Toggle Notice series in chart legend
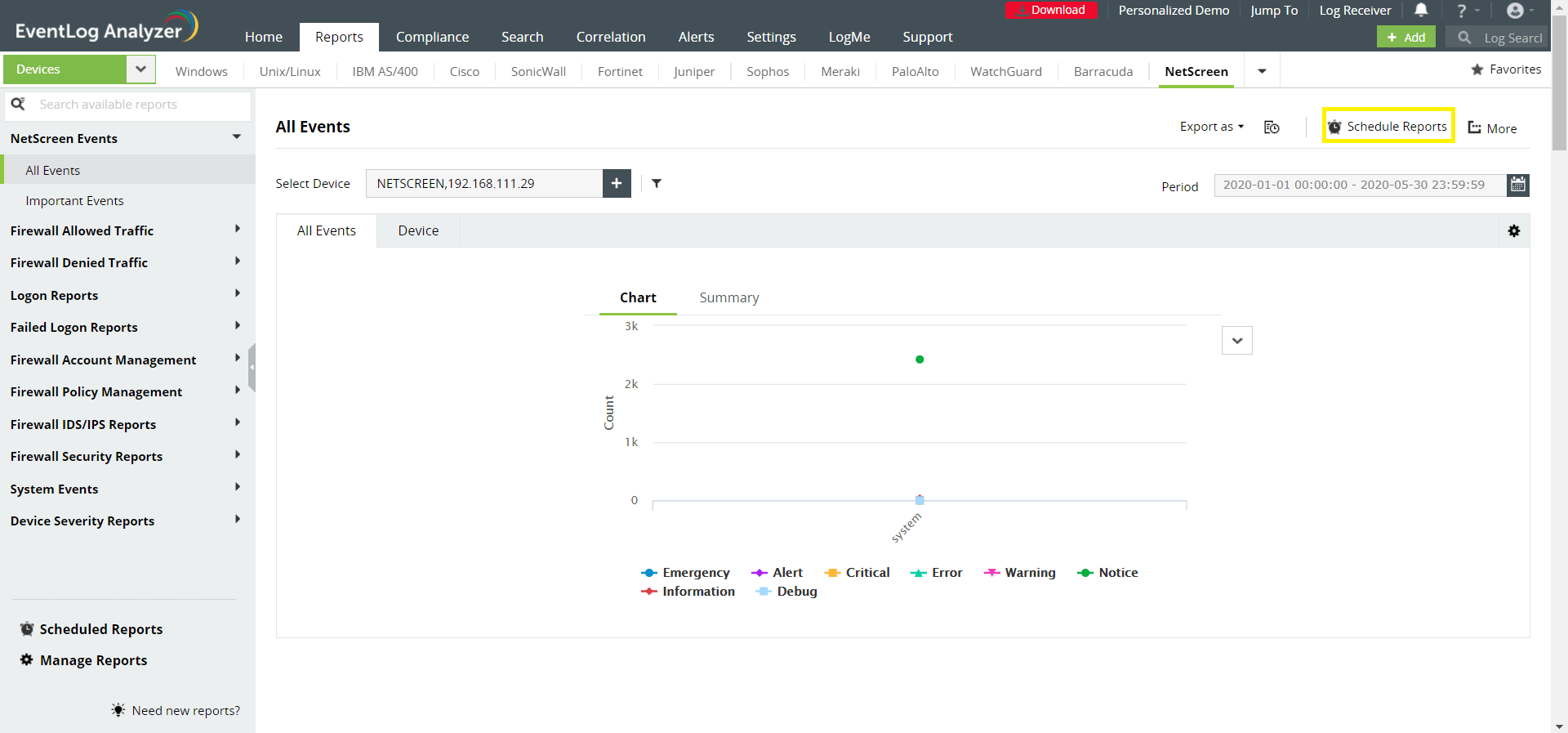1568x733 pixels. pos(1107,573)
